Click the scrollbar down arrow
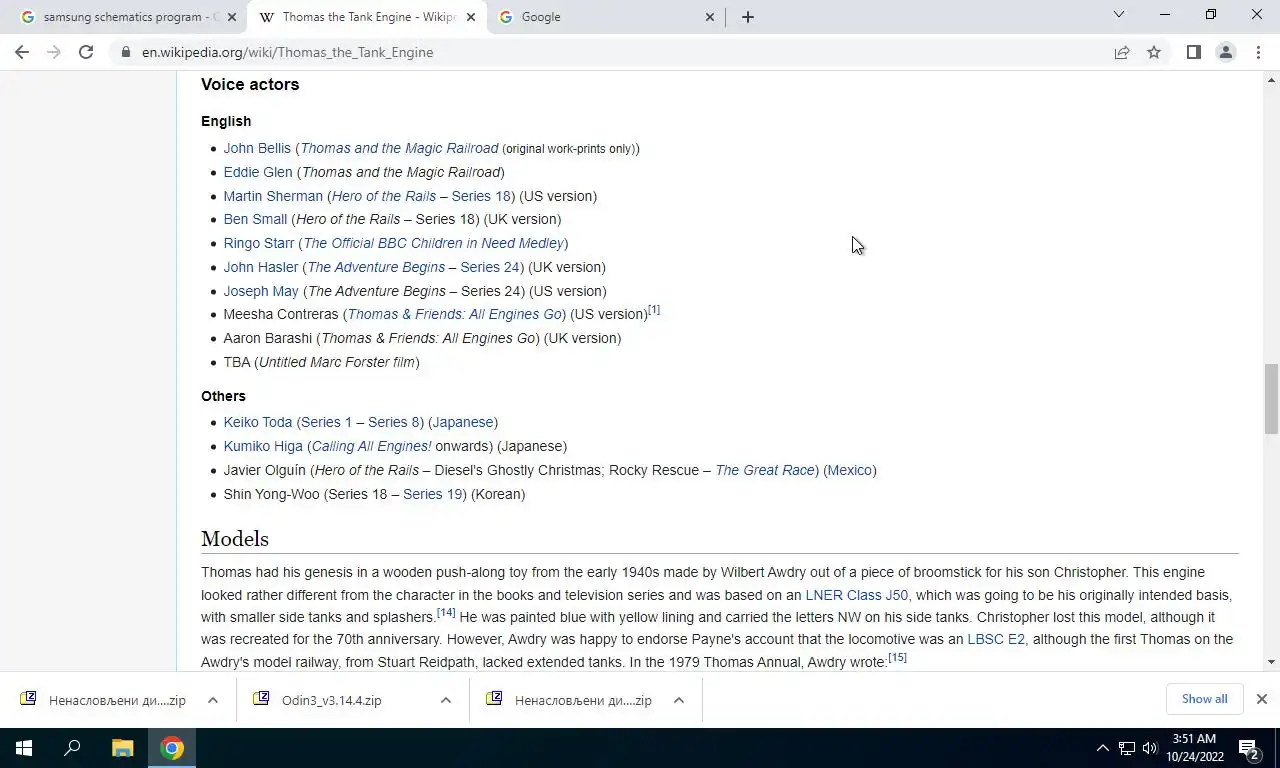 tap(1272, 662)
